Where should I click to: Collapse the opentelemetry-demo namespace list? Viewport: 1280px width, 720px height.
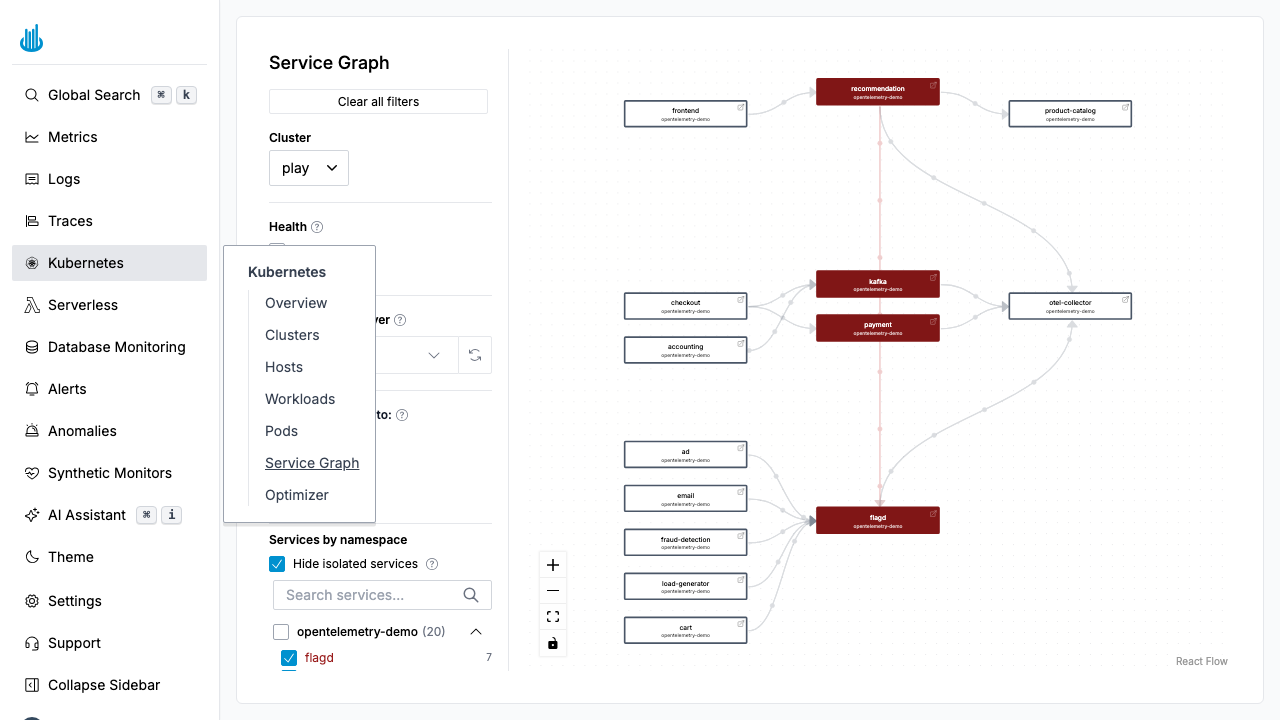(476, 631)
